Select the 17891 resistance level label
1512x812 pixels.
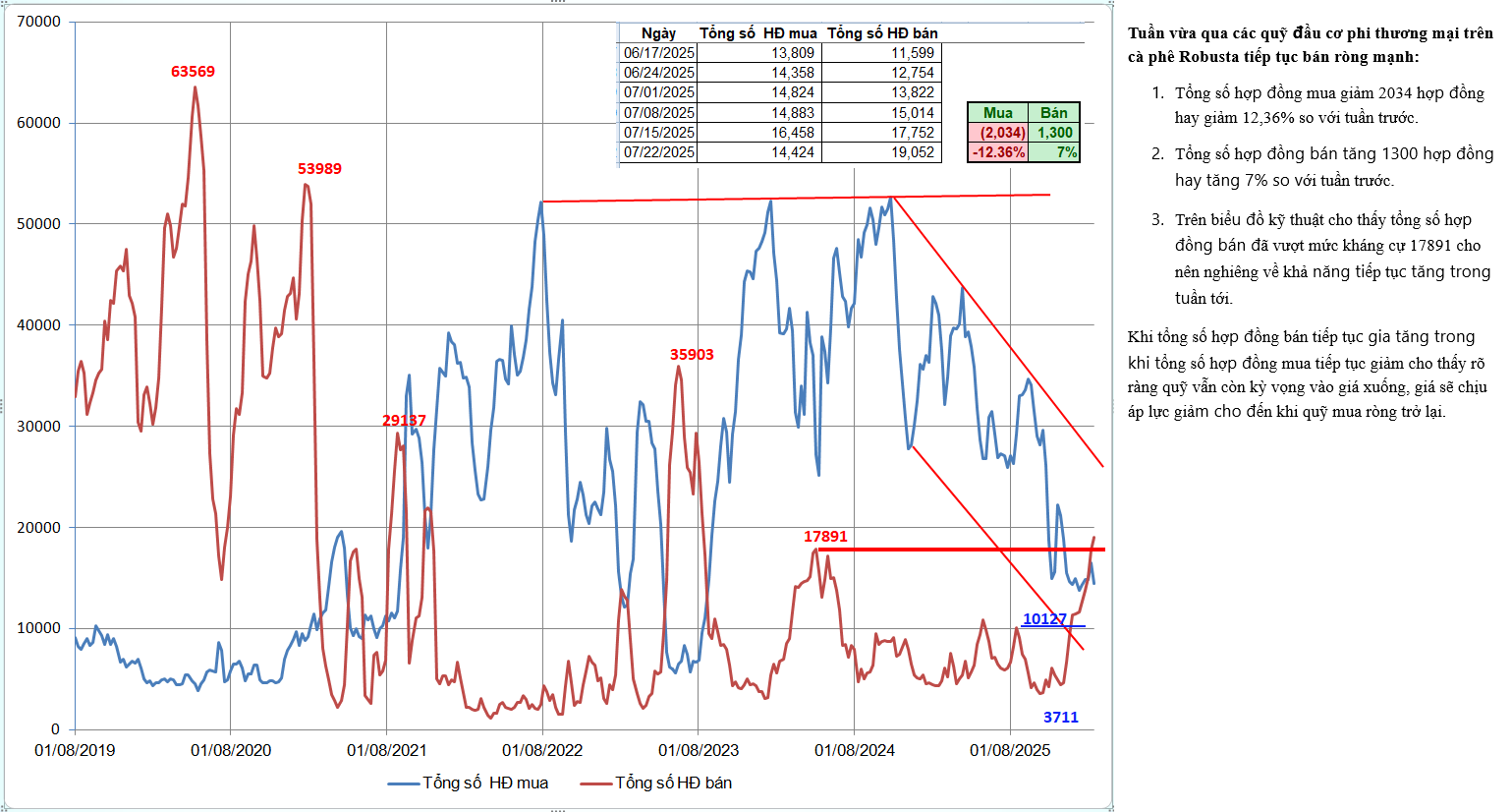click(825, 537)
